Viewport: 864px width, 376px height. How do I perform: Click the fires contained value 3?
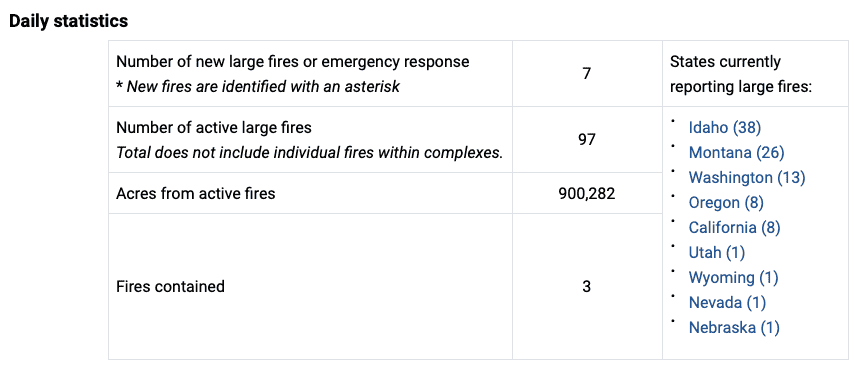coord(587,287)
